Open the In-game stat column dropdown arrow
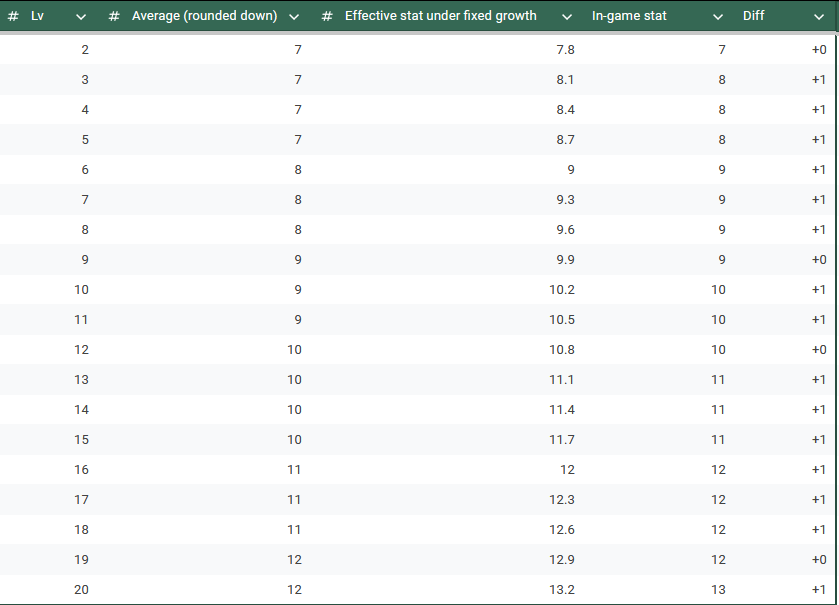839x605 pixels. (718, 17)
